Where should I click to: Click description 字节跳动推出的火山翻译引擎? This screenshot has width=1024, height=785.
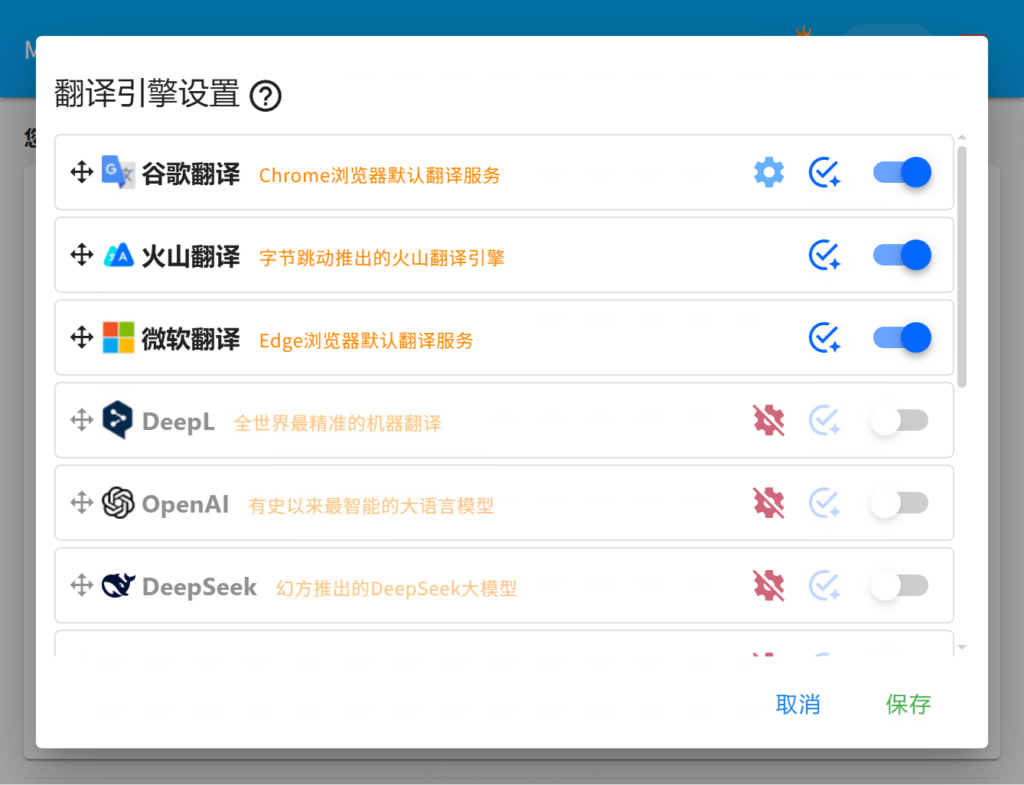382,258
